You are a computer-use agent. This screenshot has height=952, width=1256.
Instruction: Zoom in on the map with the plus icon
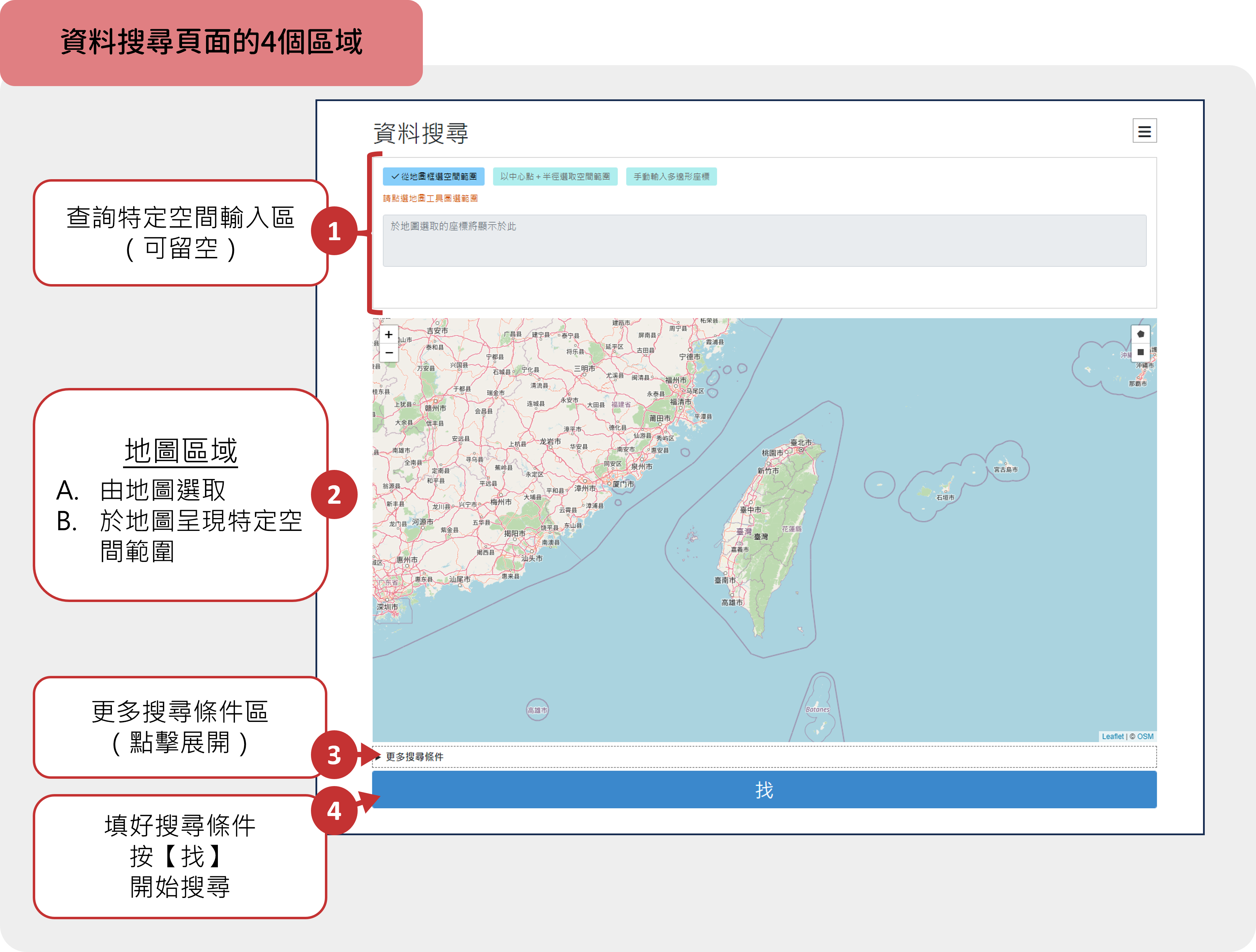click(389, 334)
